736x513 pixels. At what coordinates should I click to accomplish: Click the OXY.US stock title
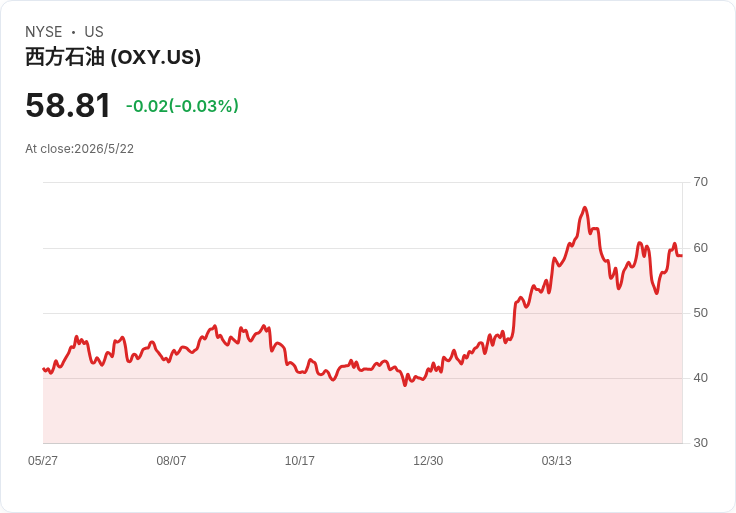click(x=113, y=57)
